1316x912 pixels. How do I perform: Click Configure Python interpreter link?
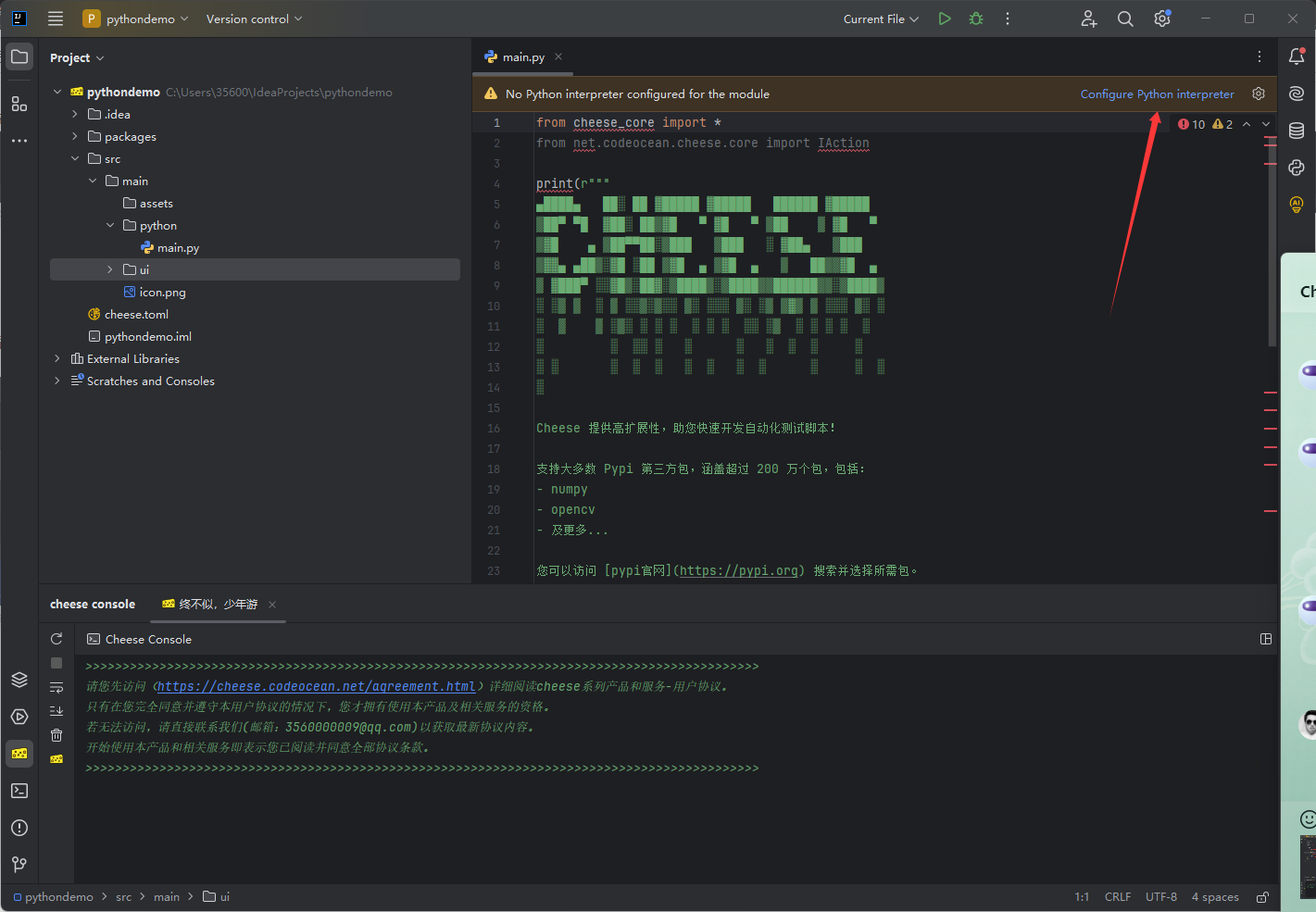pyautogui.click(x=1158, y=94)
